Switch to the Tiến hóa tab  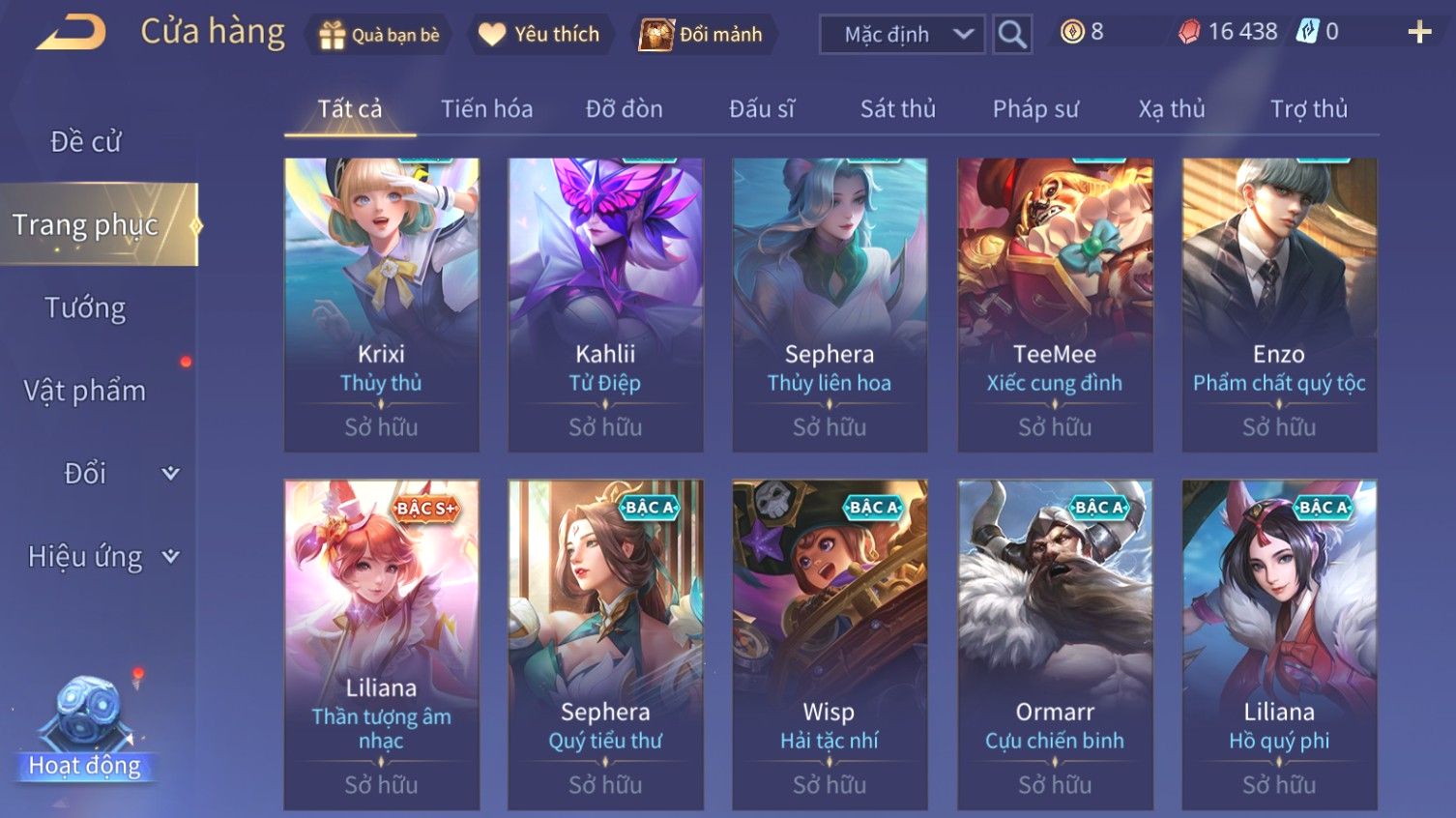pyautogui.click(x=487, y=109)
